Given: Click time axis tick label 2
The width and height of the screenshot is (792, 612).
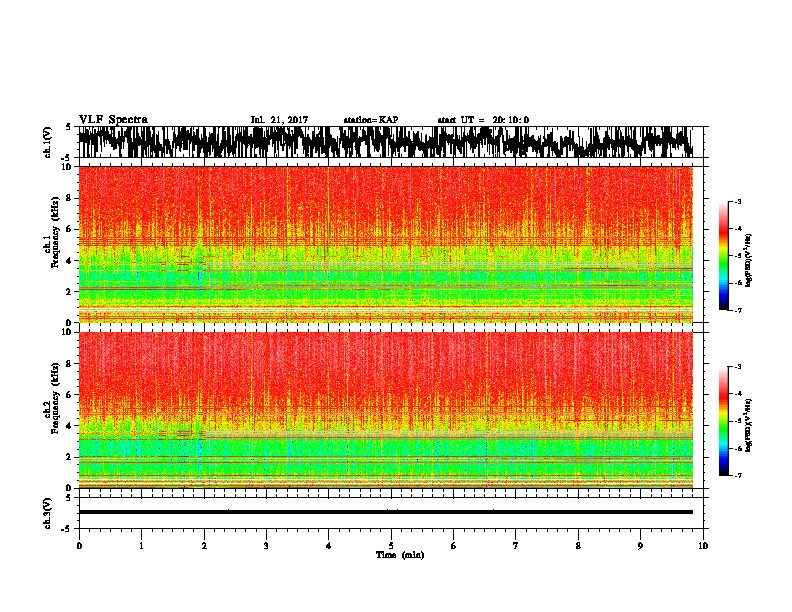Looking at the screenshot, I should 204,545.
